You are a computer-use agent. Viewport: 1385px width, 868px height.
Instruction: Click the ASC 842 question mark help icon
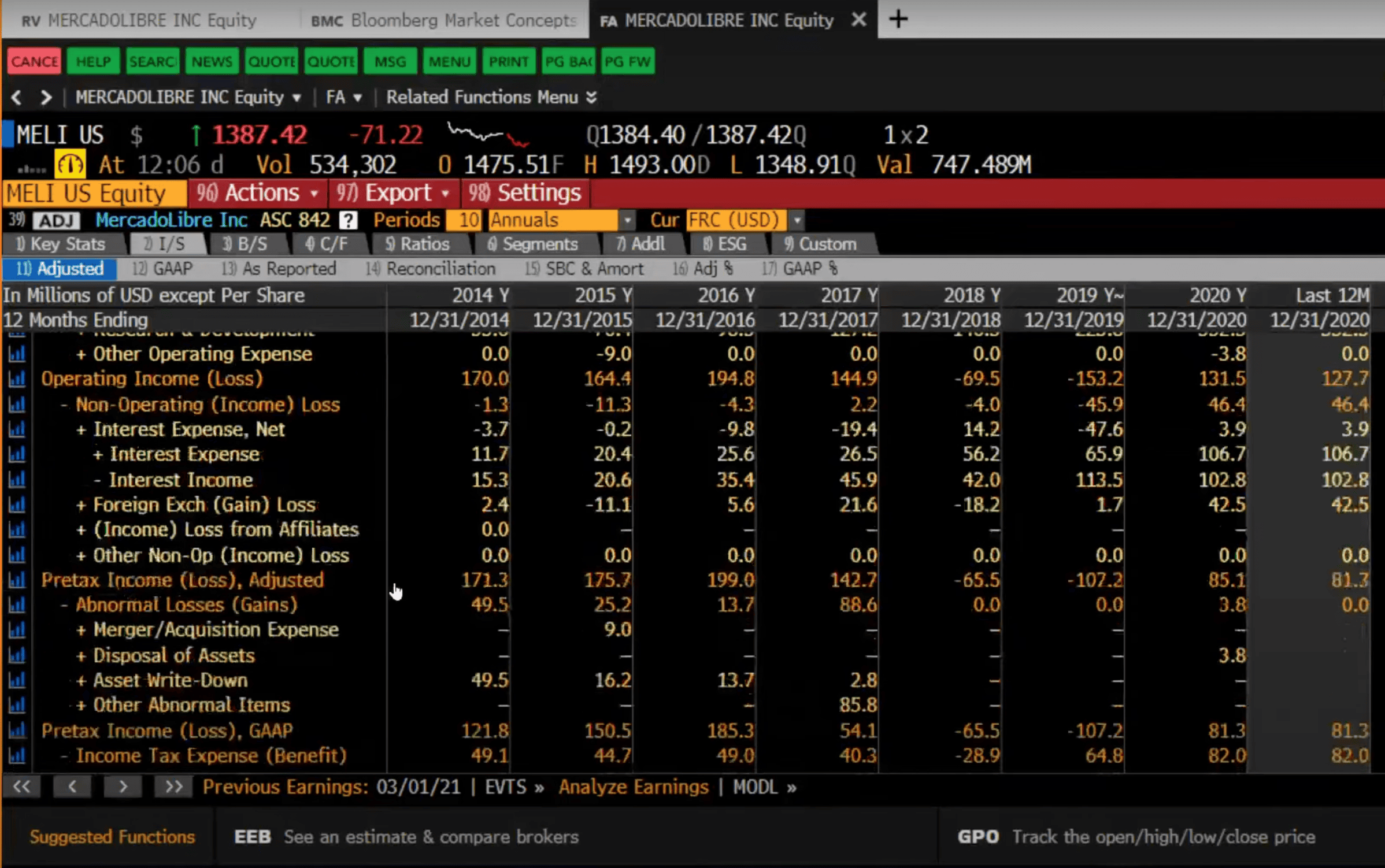(x=348, y=220)
